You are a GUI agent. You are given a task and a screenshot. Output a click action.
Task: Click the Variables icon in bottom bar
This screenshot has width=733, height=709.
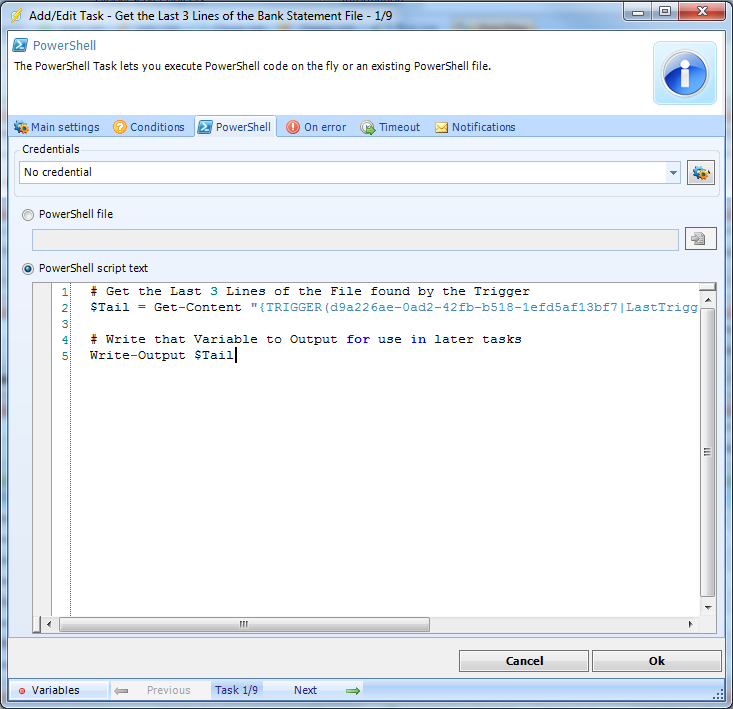[x=21, y=690]
